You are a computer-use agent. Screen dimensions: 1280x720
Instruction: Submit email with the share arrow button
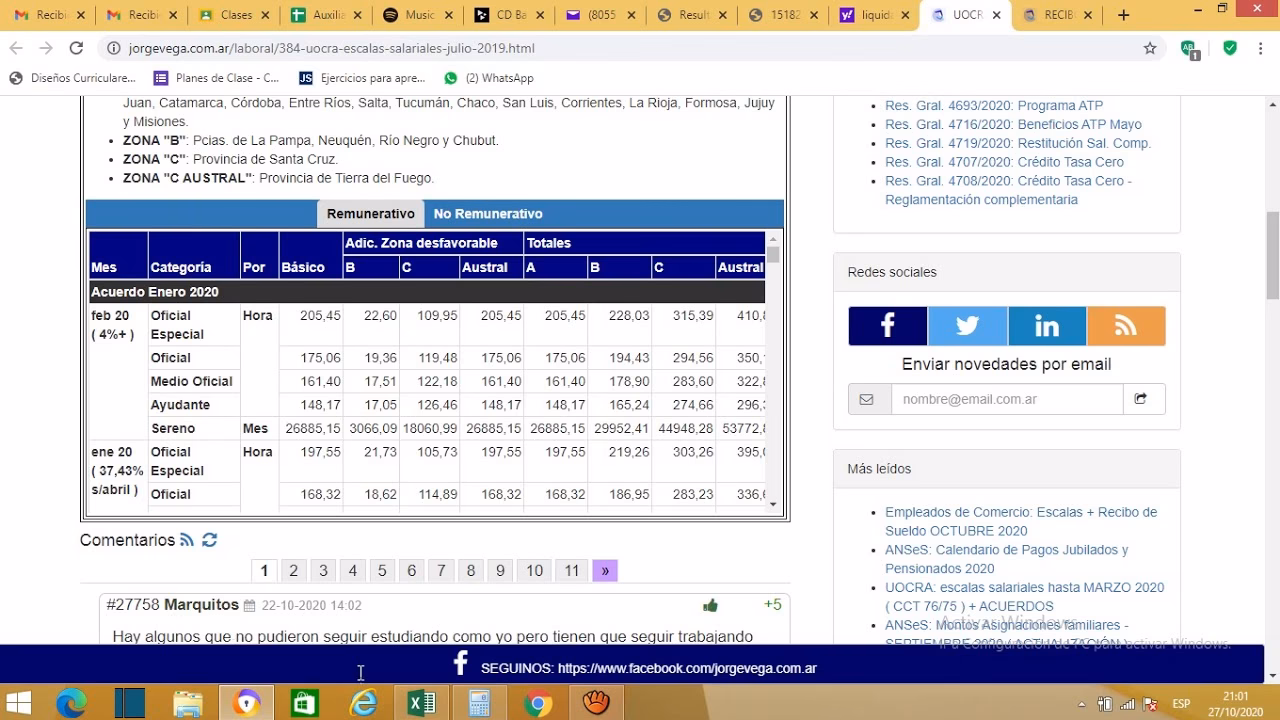click(1141, 399)
